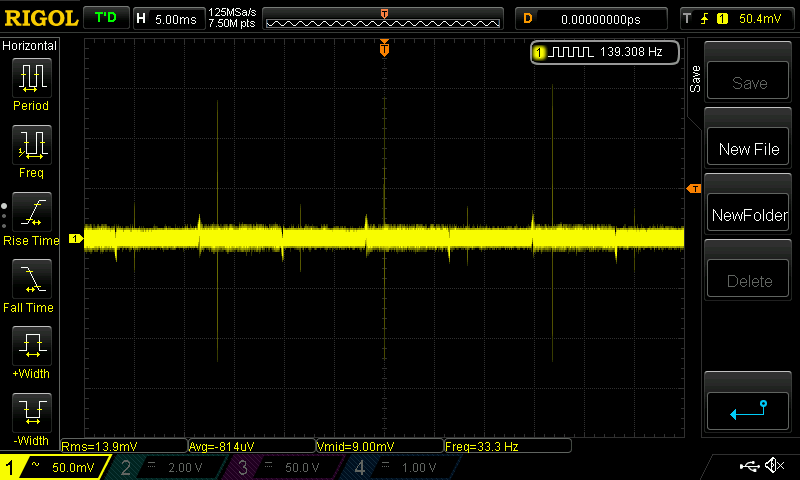Viewport: 800px width, 480px height.
Task: Click the Vmid=9.00mV measurement
Action: click(x=380, y=446)
